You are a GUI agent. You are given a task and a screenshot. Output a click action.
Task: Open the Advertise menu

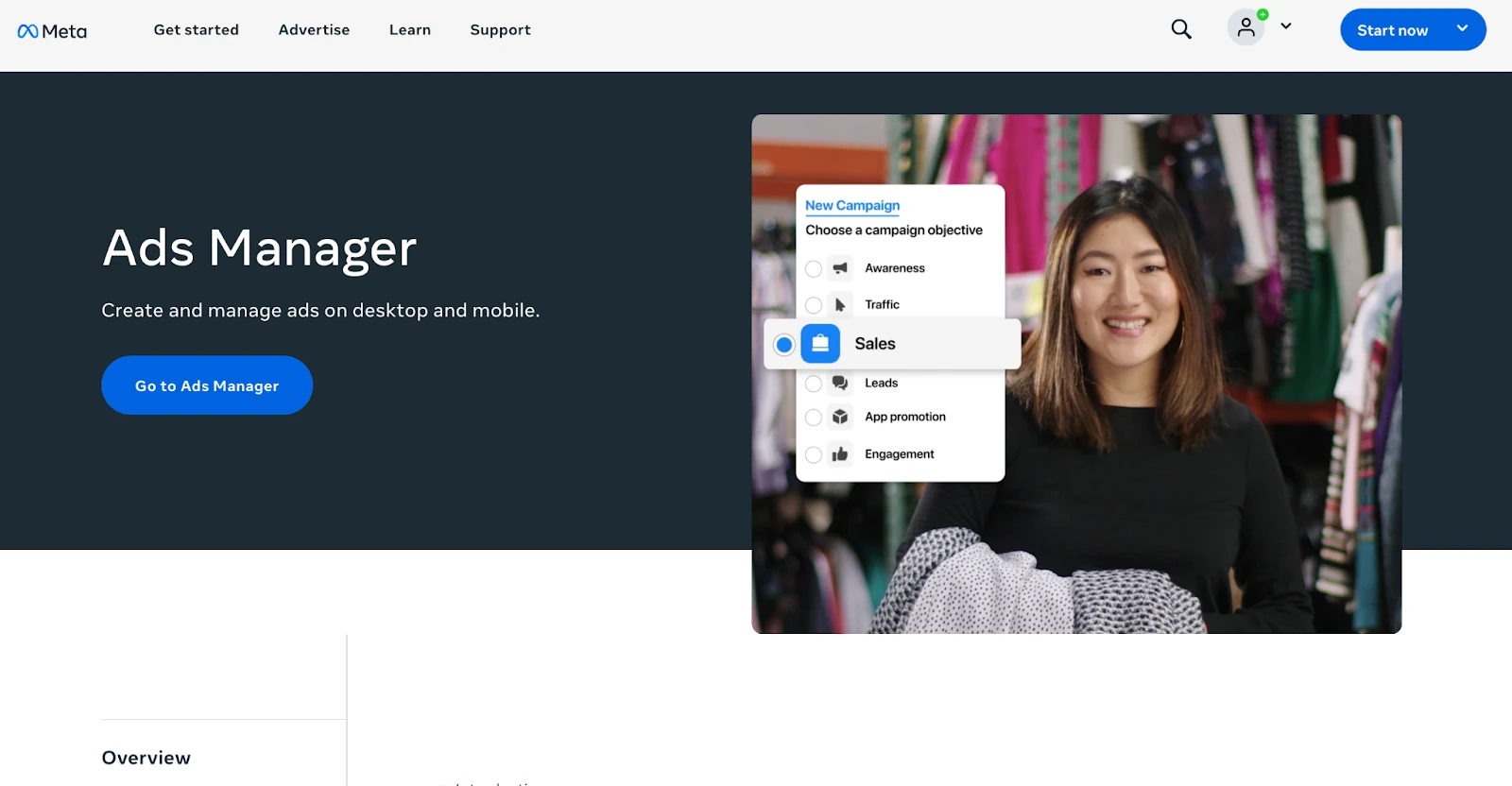pos(314,30)
